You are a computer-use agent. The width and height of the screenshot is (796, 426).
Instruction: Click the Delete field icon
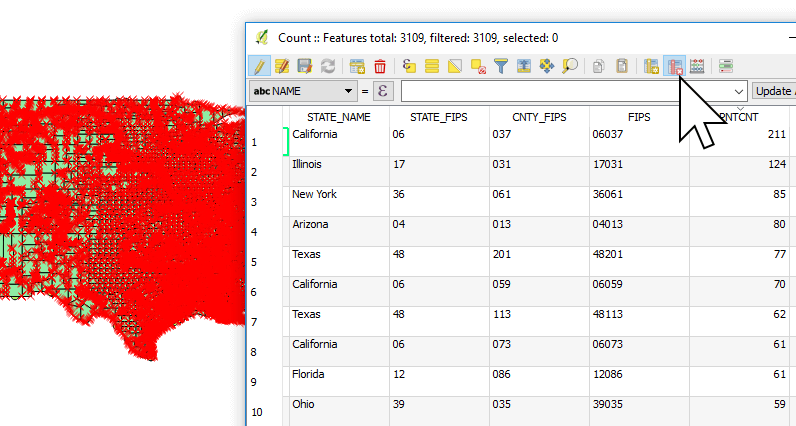click(x=675, y=66)
